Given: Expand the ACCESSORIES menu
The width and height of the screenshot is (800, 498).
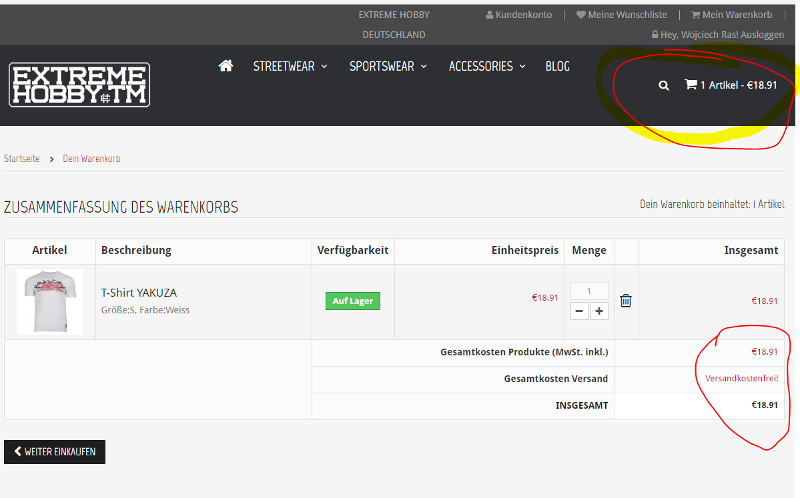Looking at the screenshot, I should pyautogui.click(x=487, y=66).
